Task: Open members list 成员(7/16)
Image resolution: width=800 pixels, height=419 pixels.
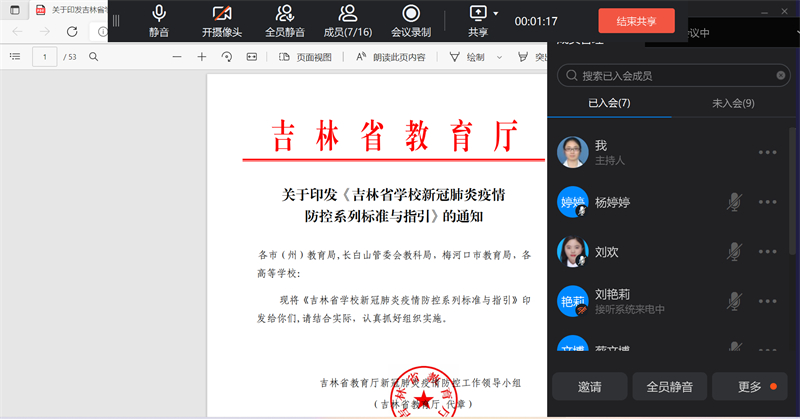Action: coord(347,19)
